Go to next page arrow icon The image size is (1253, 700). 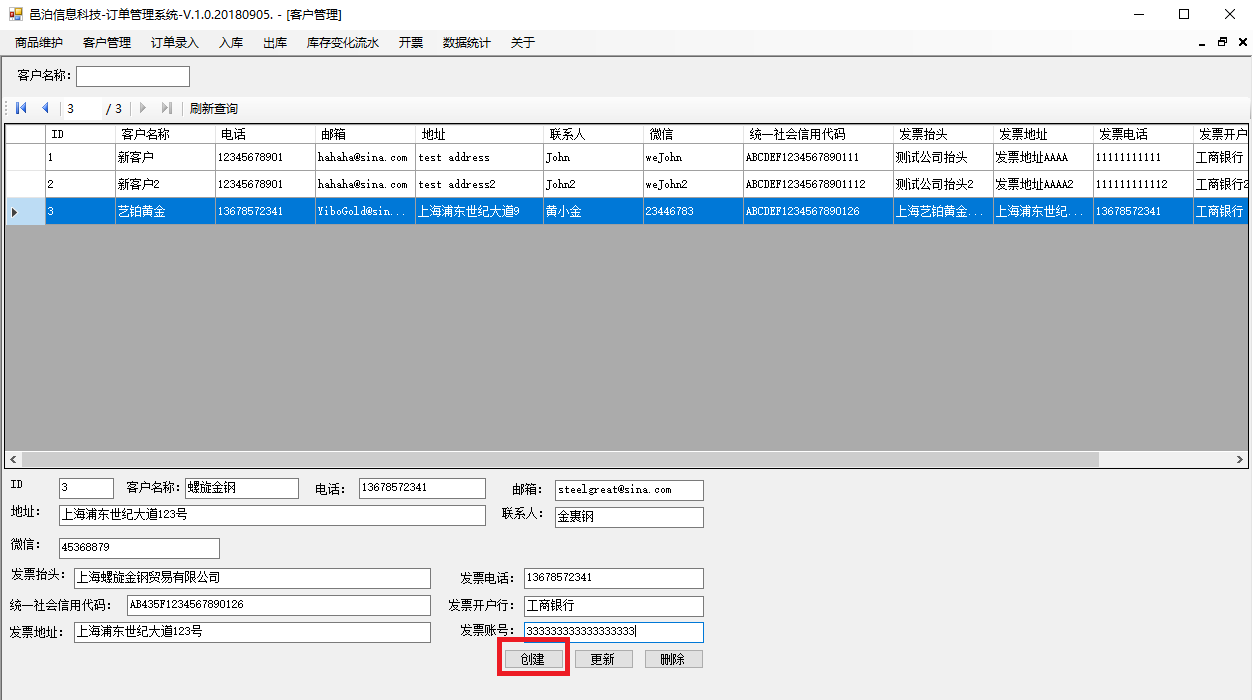[143, 108]
